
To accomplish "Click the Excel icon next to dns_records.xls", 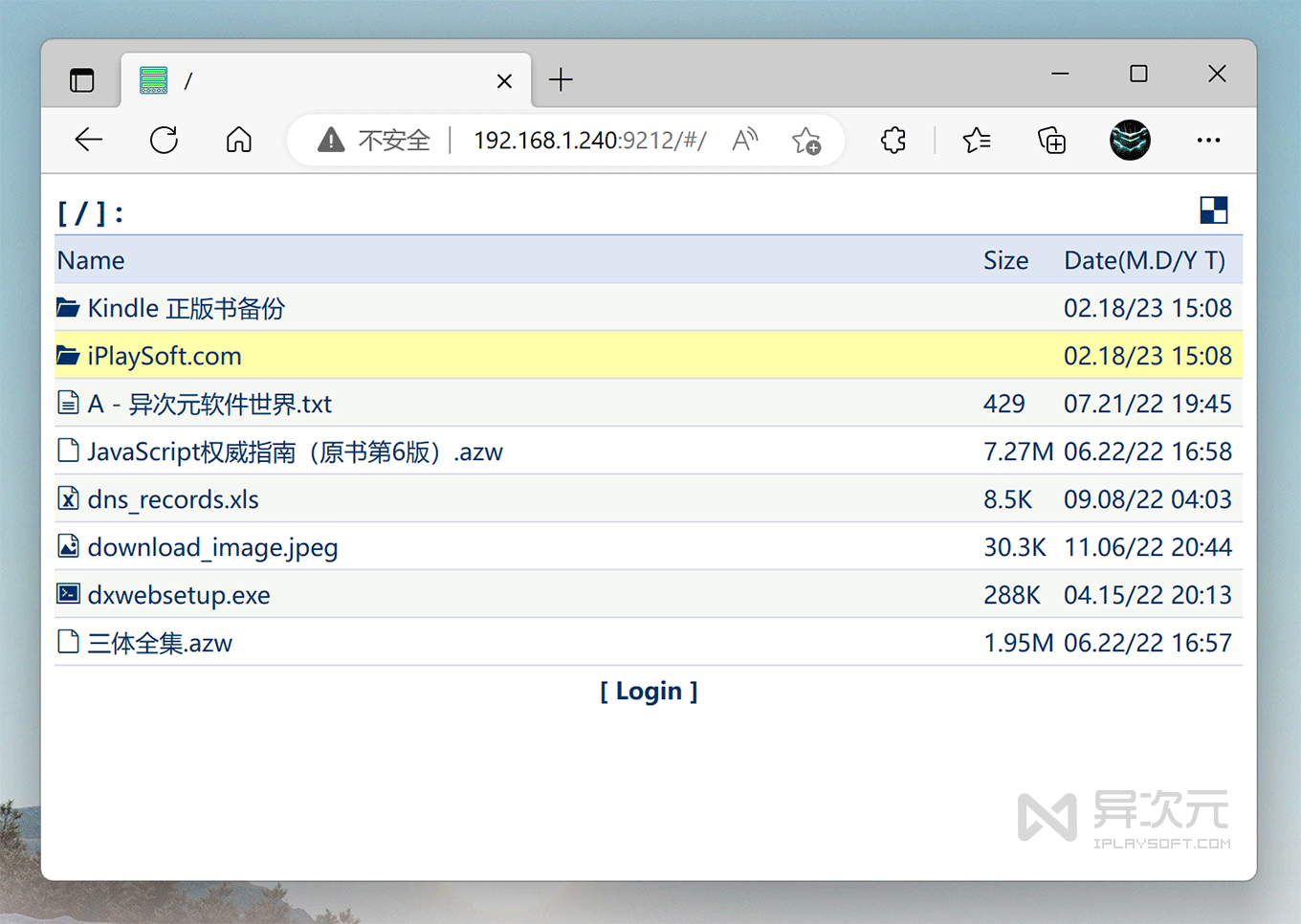I will tap(67, 498).
